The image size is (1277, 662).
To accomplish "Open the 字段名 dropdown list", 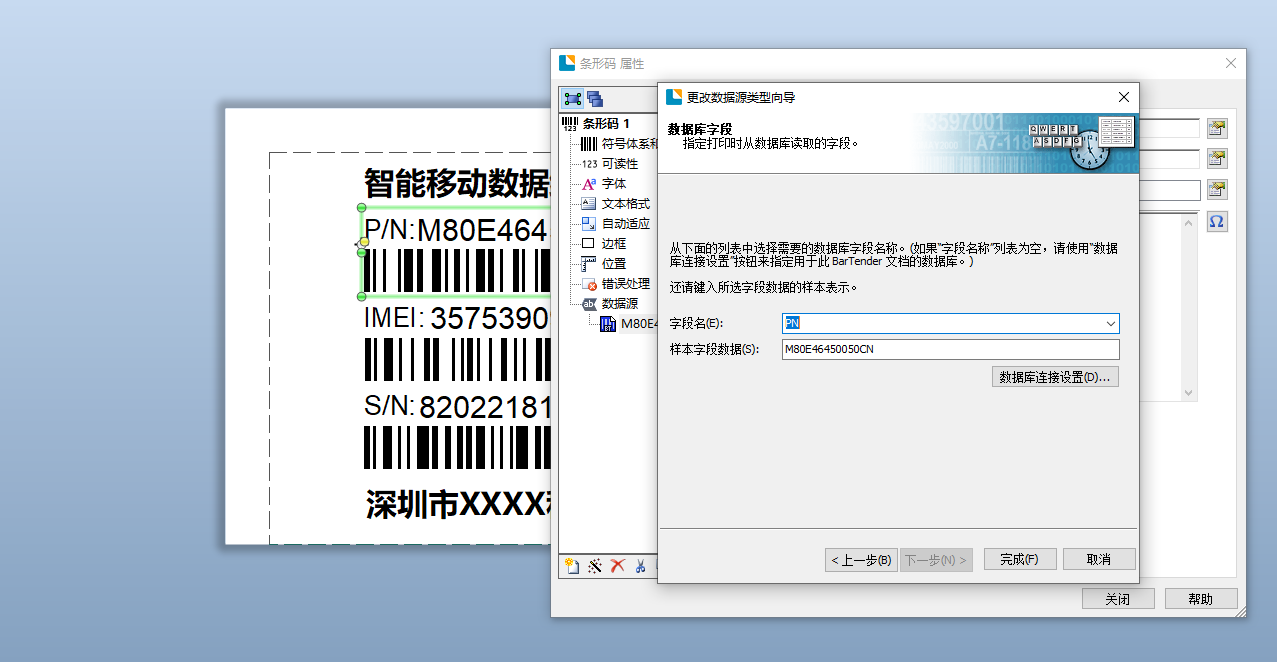I will [1110, 324].
